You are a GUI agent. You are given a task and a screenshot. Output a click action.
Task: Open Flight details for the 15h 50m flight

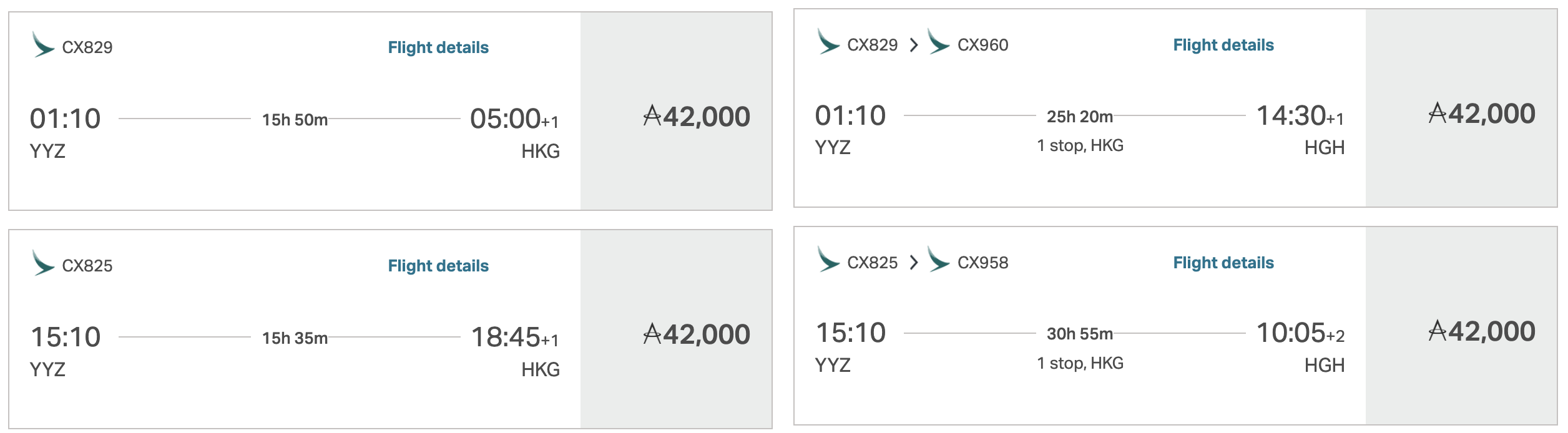[438, 47]
